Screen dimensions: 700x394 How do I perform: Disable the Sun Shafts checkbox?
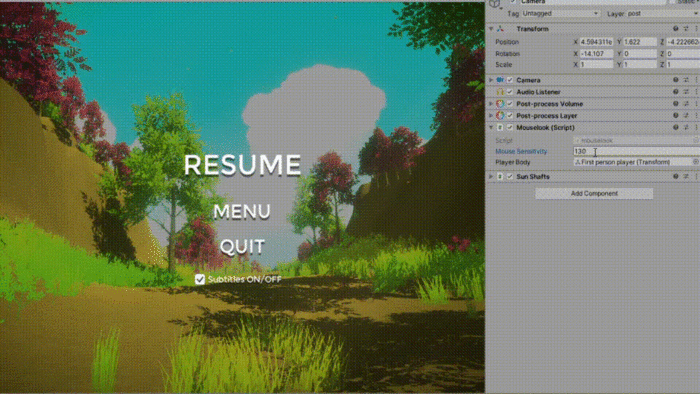point(510,177)
